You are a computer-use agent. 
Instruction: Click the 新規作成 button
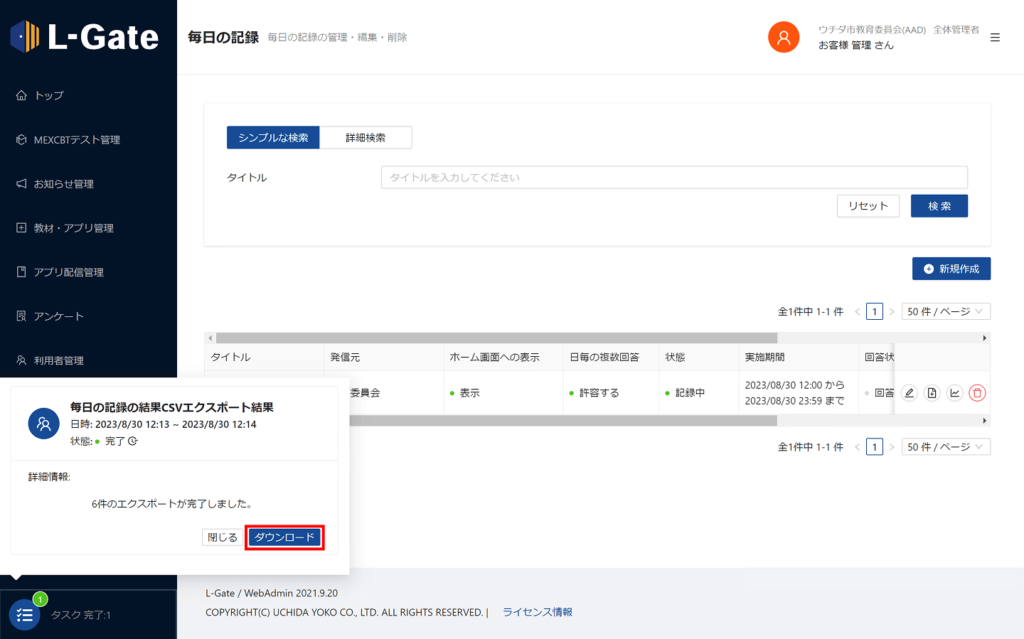click(x=951, y=269)
